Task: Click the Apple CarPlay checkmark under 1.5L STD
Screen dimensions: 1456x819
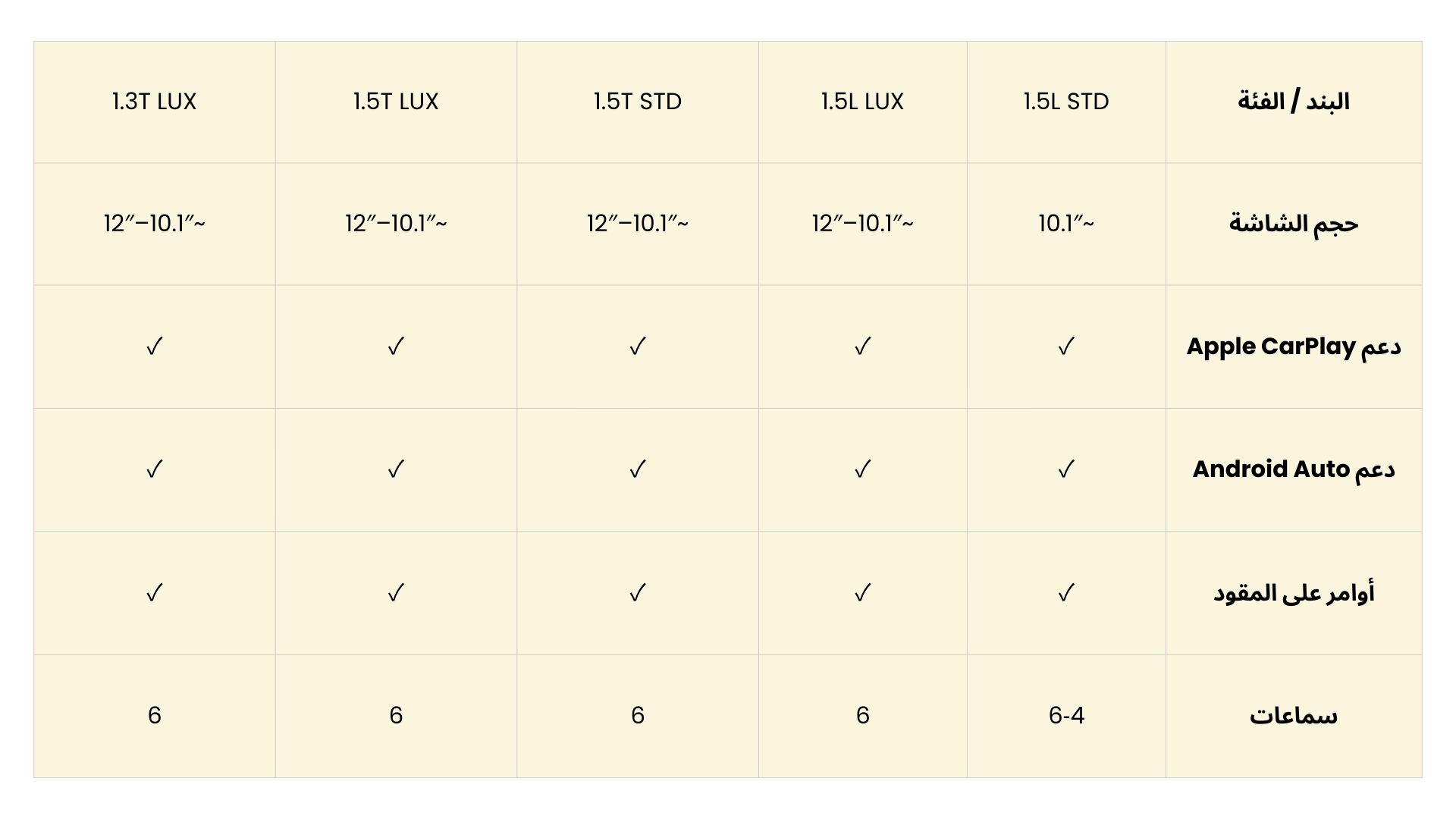Action: coord(1066,347)
